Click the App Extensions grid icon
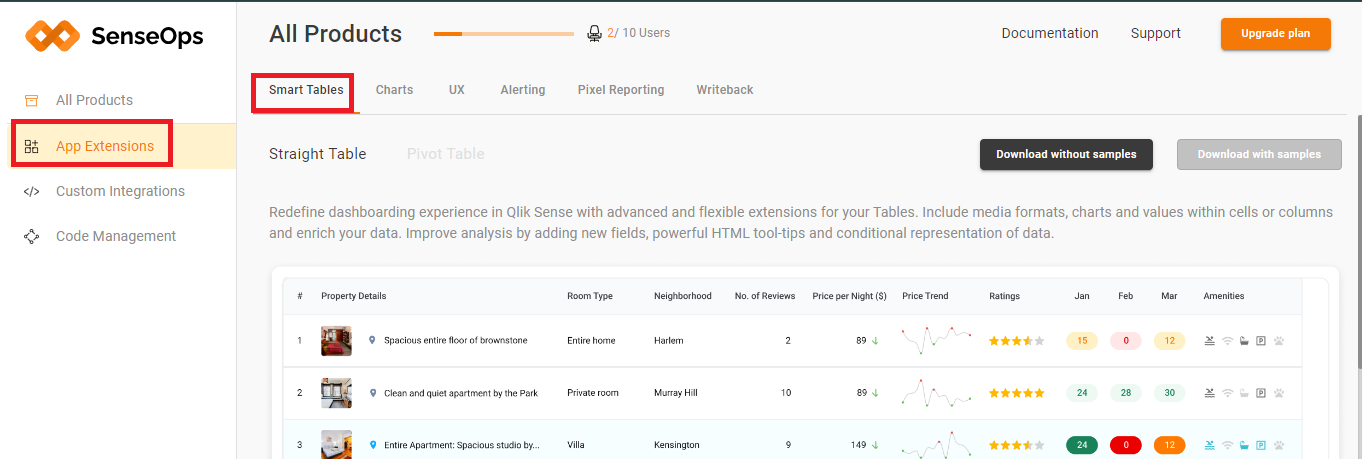The width and height of the screenshot is (1362, 459). (x=31, y=146)
